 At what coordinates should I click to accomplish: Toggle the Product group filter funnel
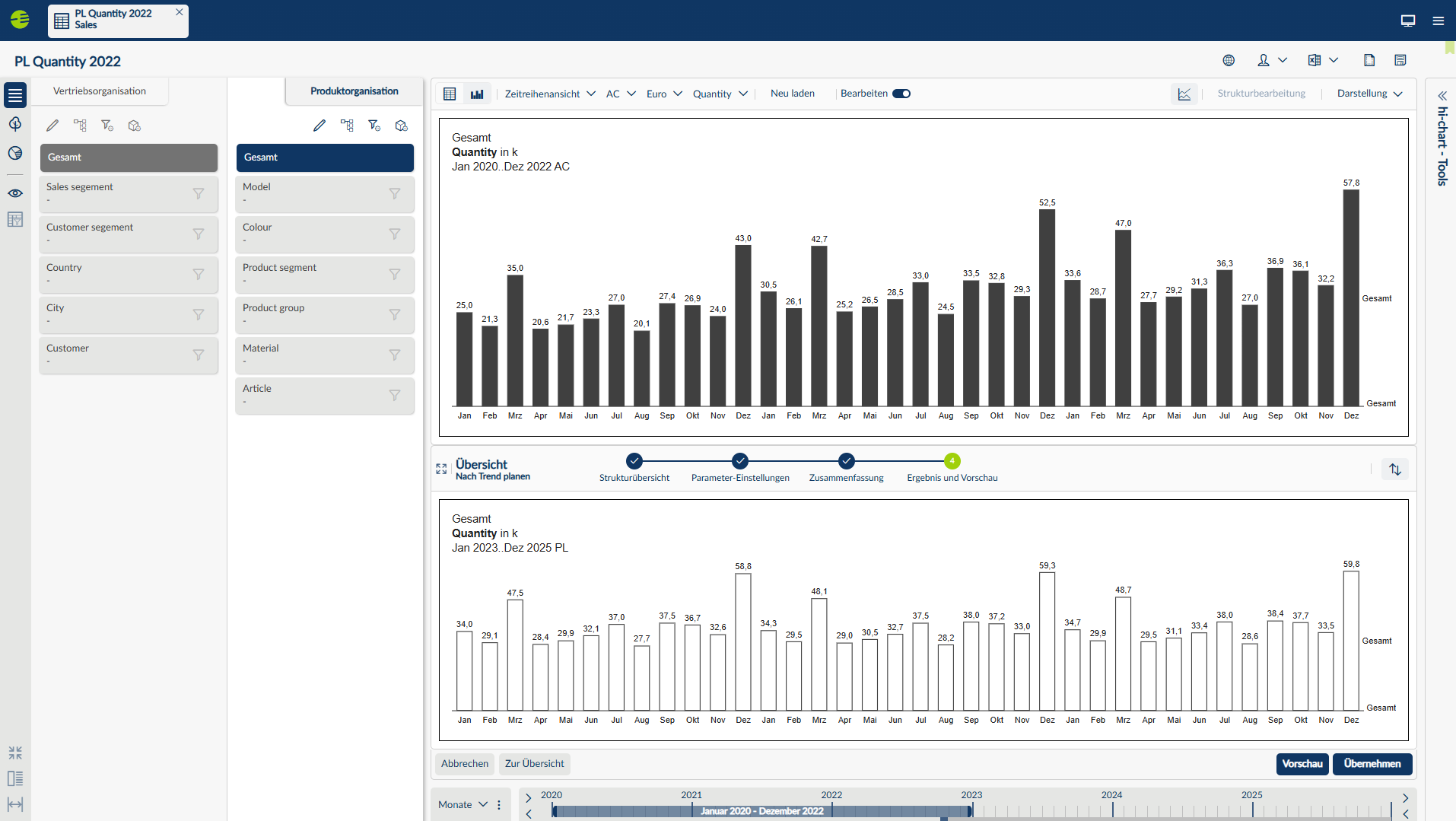[x=395, y=315]
